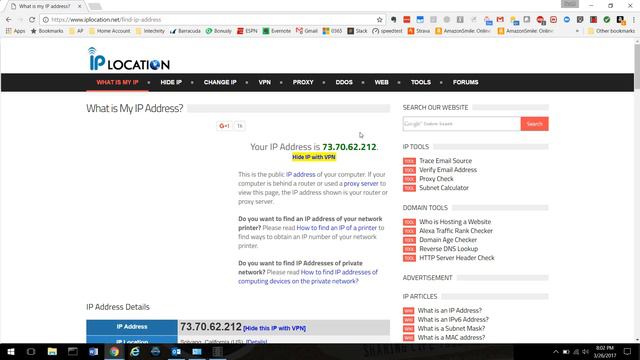The height and width of the screenshot is (360, 640).
Task: Click the green checkmark extension icon
Action: (607, 20)
